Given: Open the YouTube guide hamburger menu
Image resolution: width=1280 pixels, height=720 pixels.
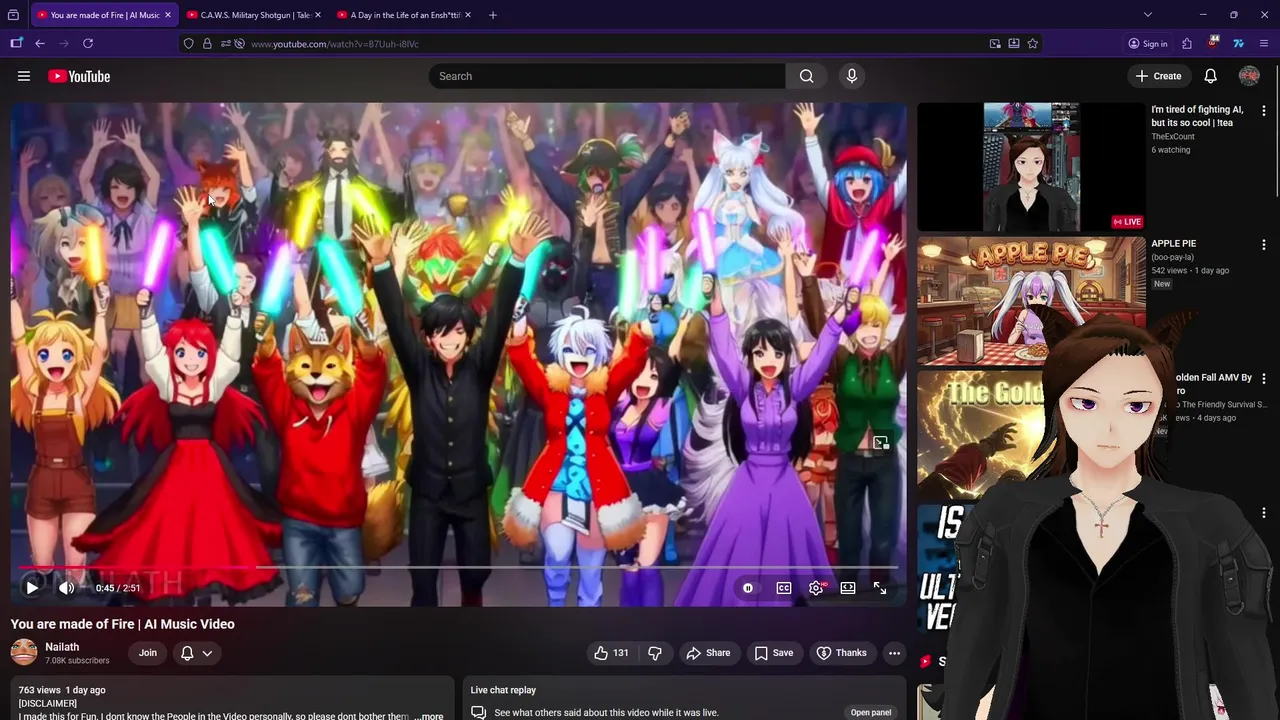Looking at the screenshot, I should coord(24,76).
